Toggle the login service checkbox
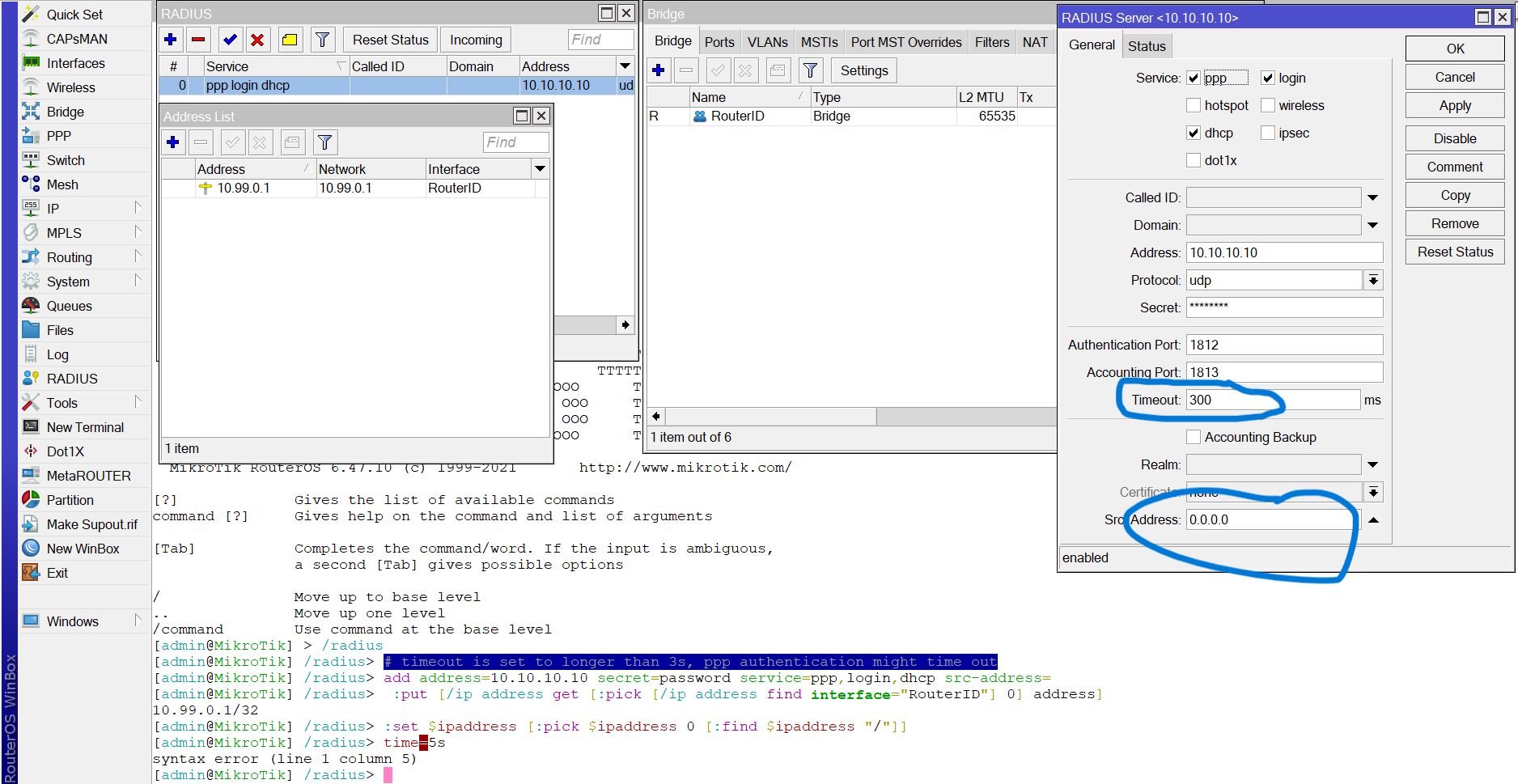Screen dimensions: 1518x784 click(1268, 78)
